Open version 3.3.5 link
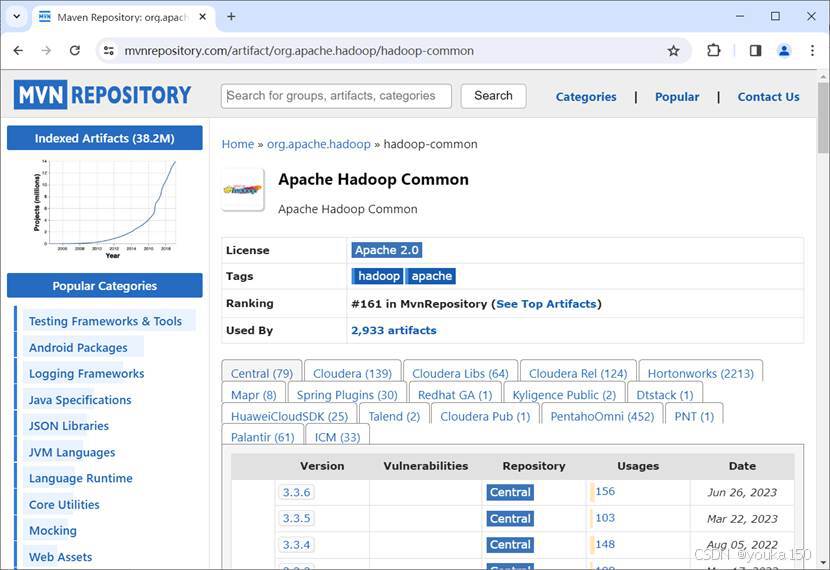Image resolution: width=830 pixels, height=570 pixels. click(296, 518)
